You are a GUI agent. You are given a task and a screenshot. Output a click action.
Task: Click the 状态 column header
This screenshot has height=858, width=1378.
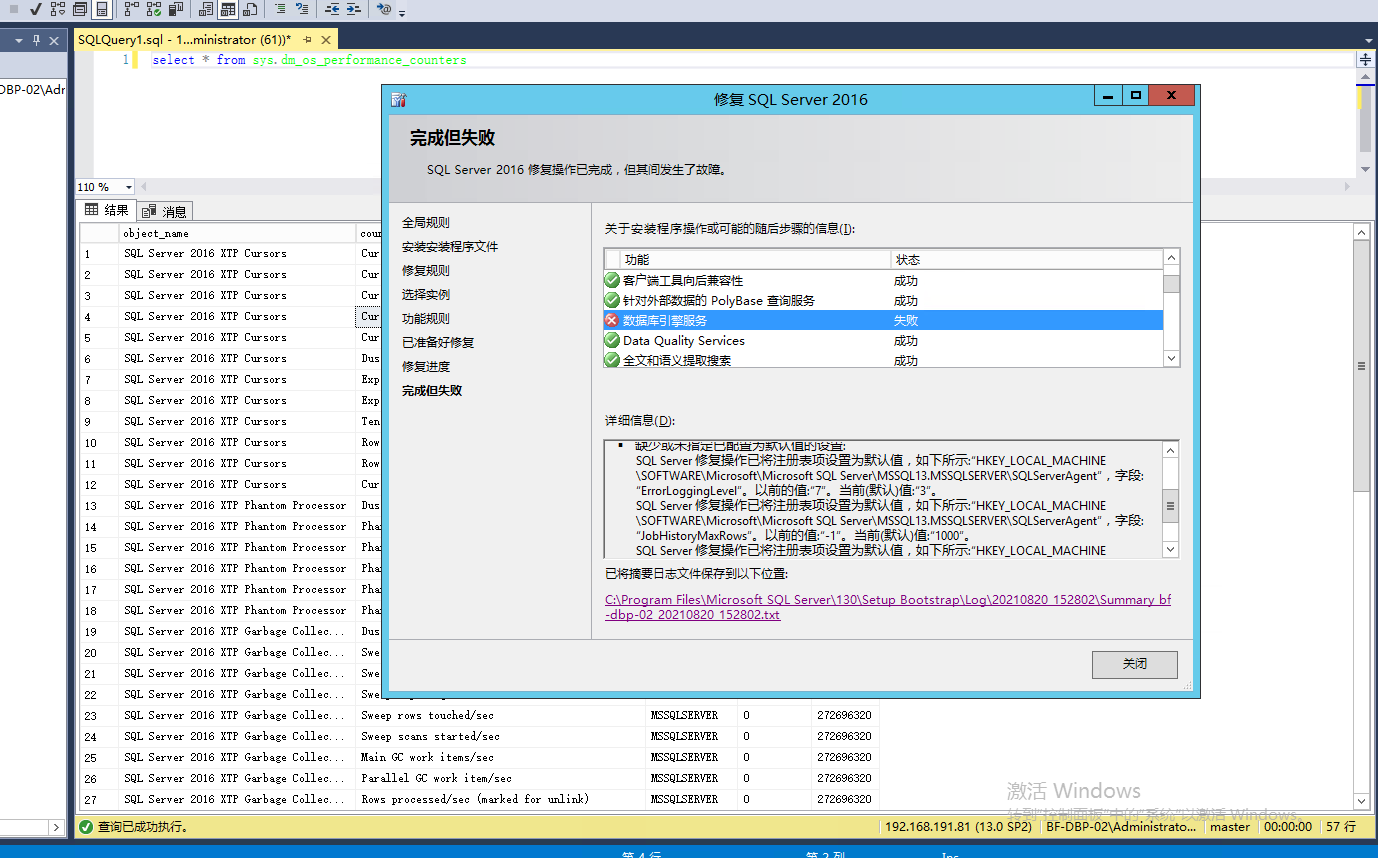1027,259
